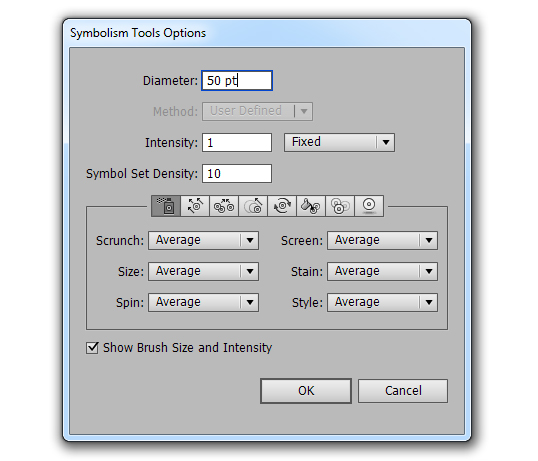Click the OK button
Image resolution: width=538 pixels, height=461 pixels.
point(306,391)
